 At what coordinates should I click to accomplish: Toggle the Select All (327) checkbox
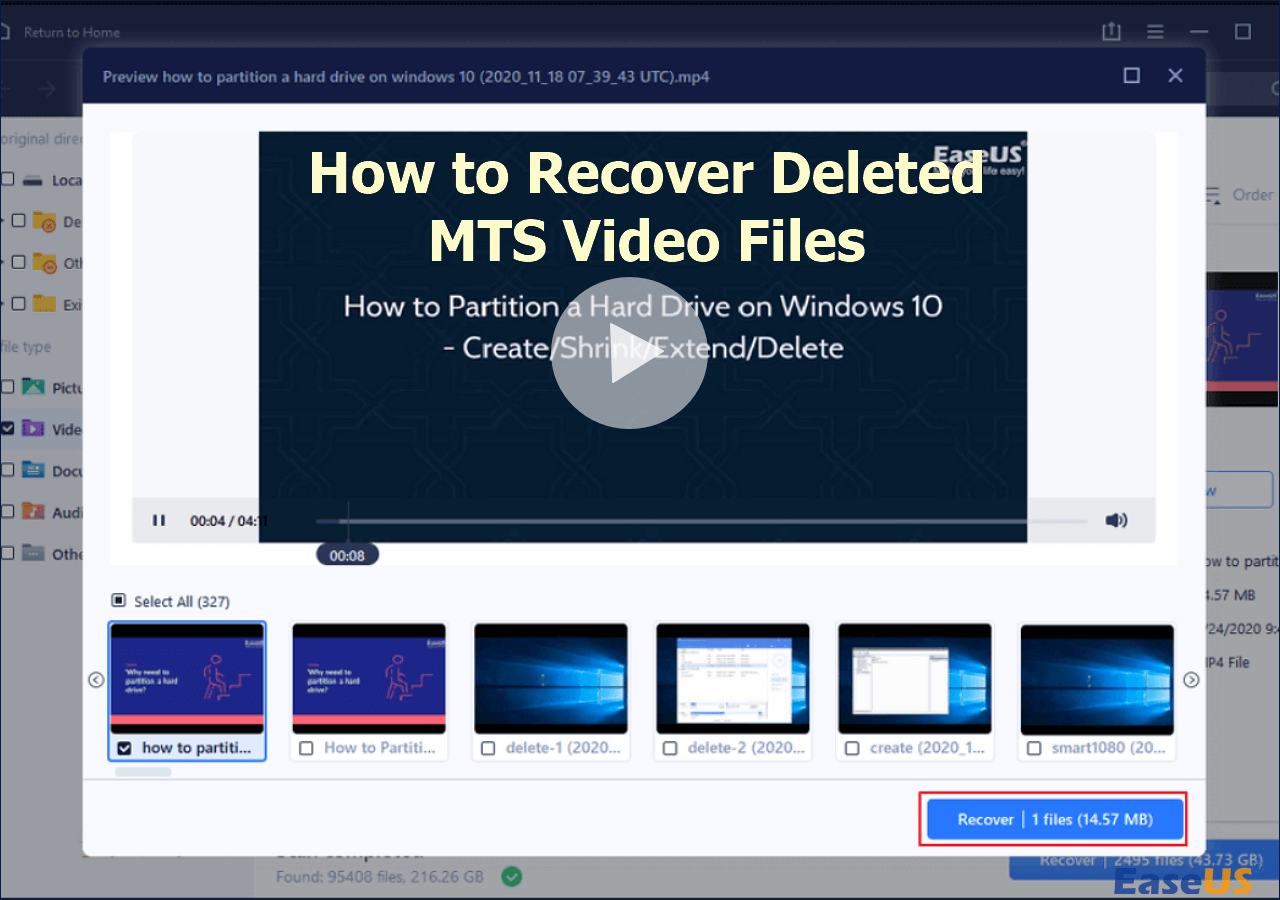click(x=118, y=601)
